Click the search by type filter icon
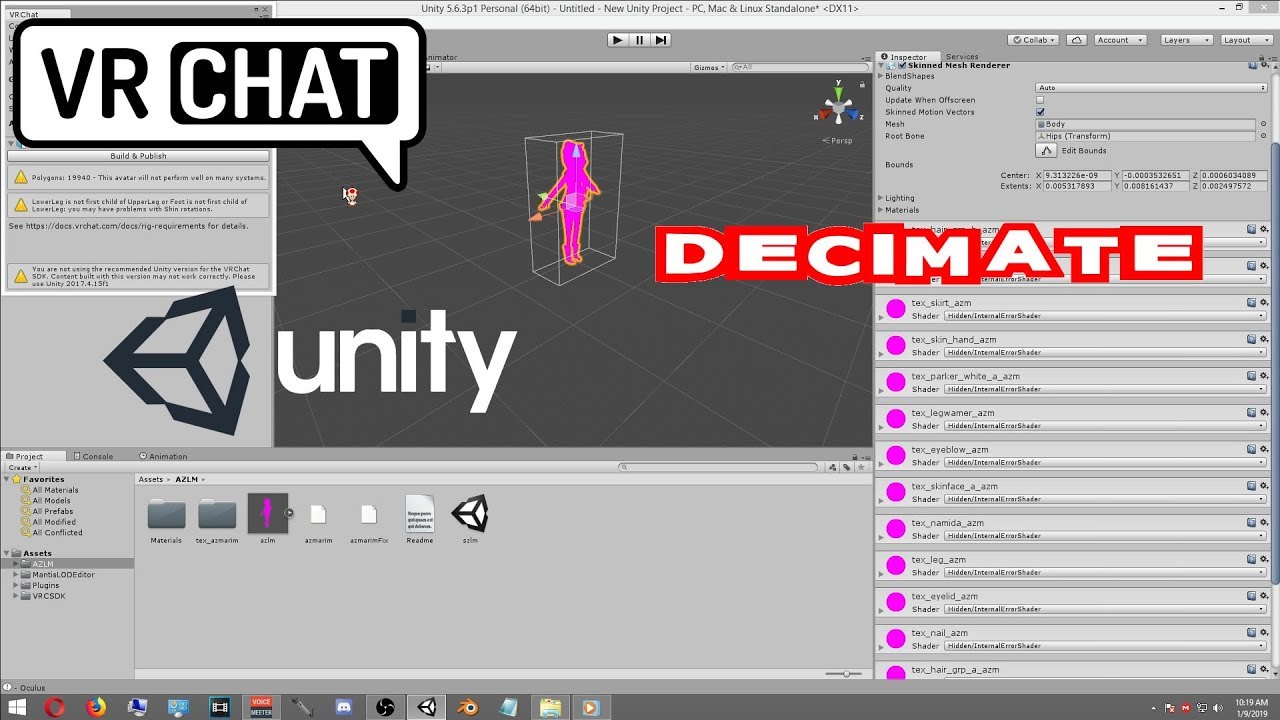Image resolution: width=1280 pixels, height=720 pixels. click(x=834, y=467)
